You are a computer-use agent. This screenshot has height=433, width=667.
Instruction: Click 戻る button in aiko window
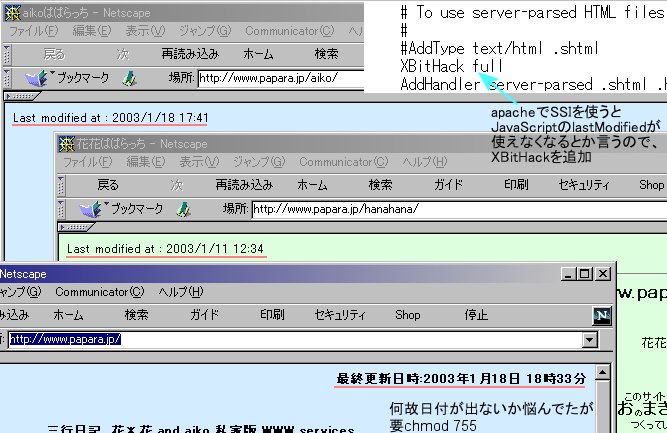54,54
